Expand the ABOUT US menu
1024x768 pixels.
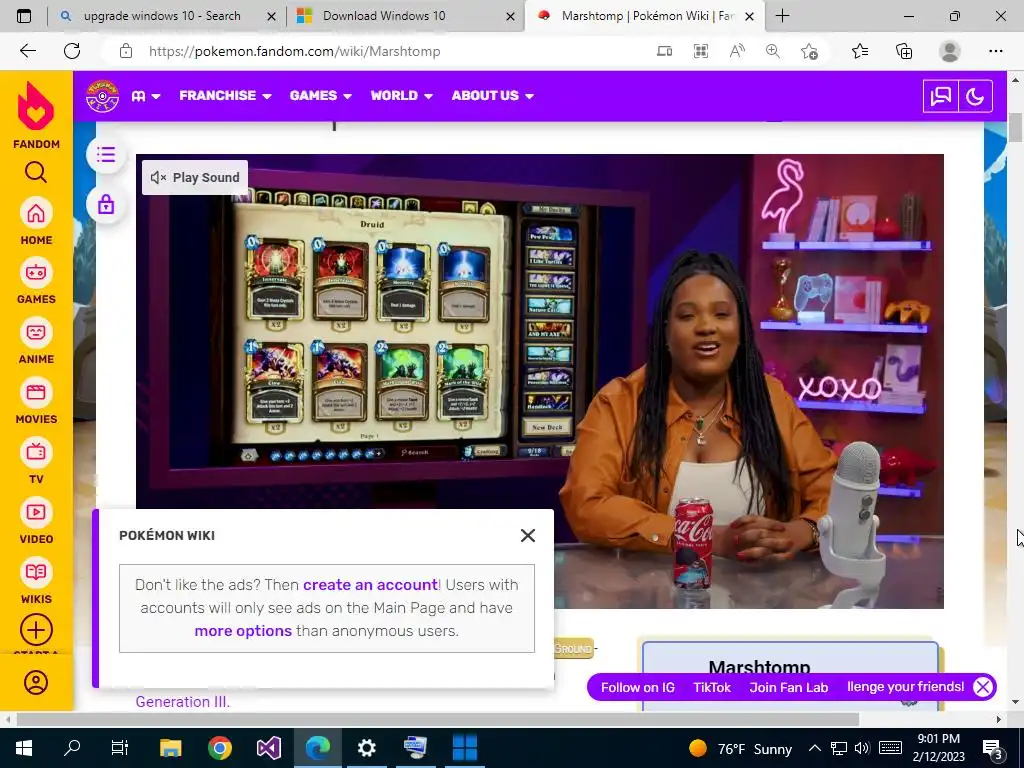pos(493,96)
